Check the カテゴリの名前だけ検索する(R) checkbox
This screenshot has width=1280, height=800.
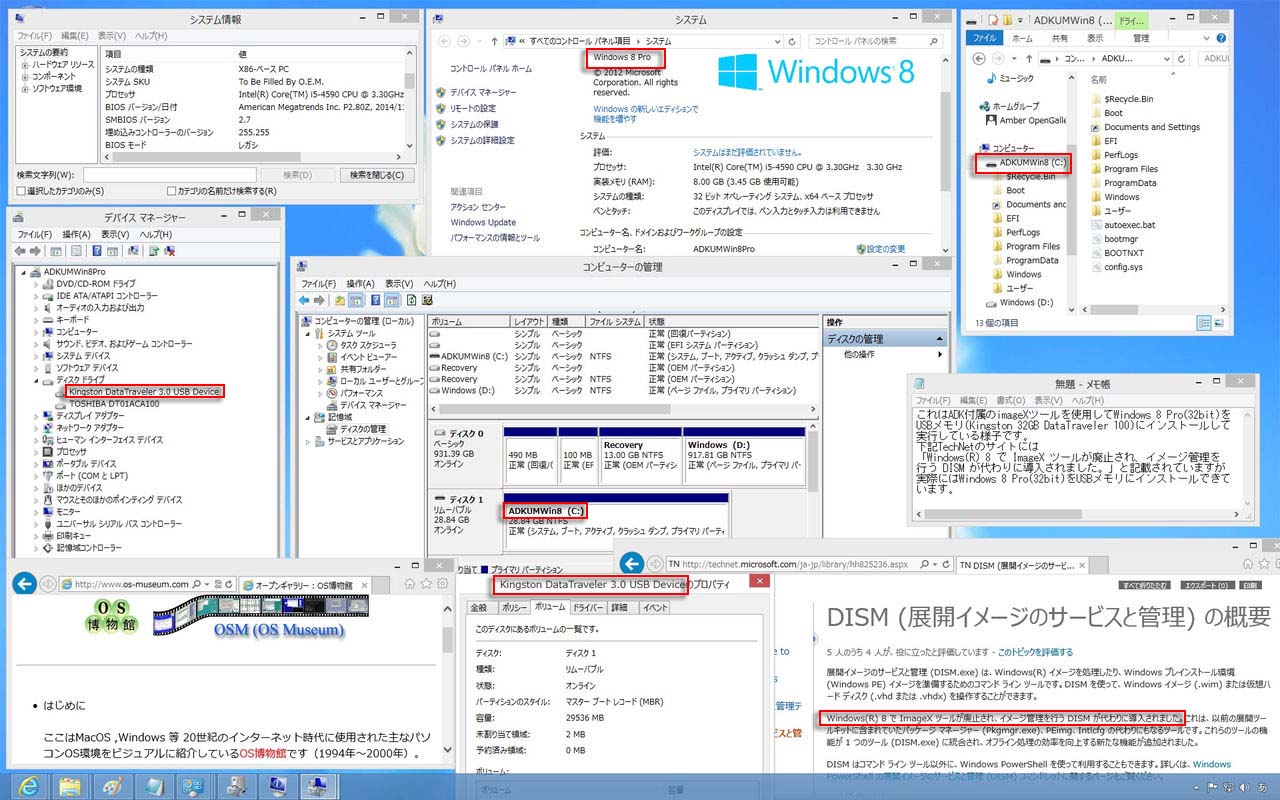(172, 191)
